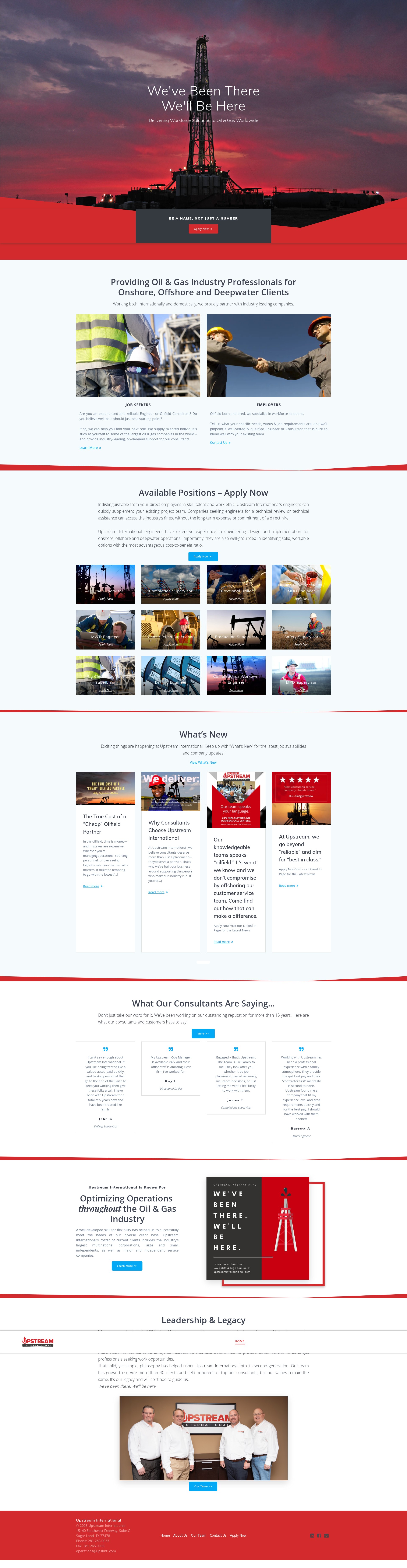Apply Now for Drilling Supervisor position

pos(105,598)
